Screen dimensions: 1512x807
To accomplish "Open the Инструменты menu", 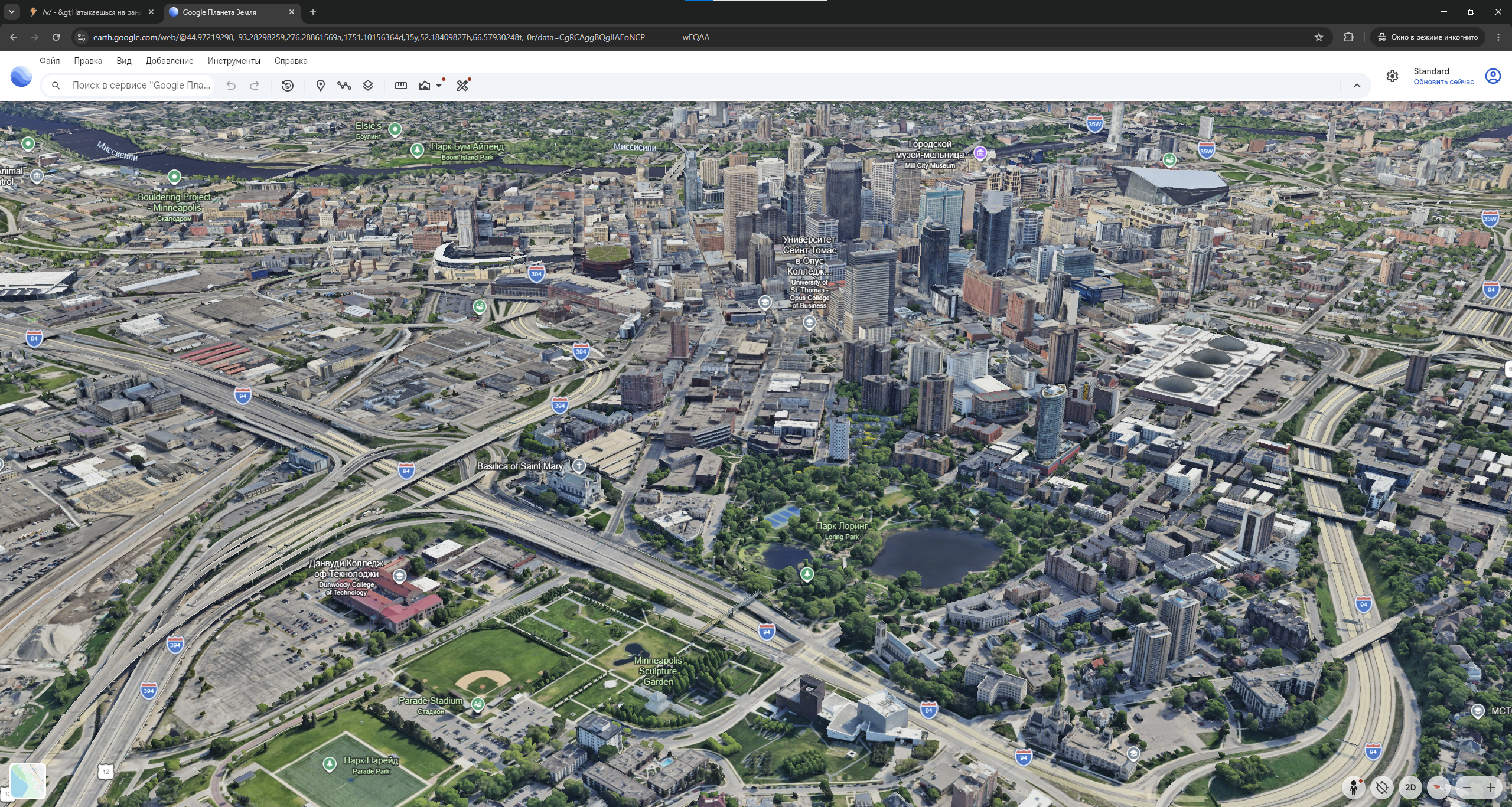I will pos(234,61).
